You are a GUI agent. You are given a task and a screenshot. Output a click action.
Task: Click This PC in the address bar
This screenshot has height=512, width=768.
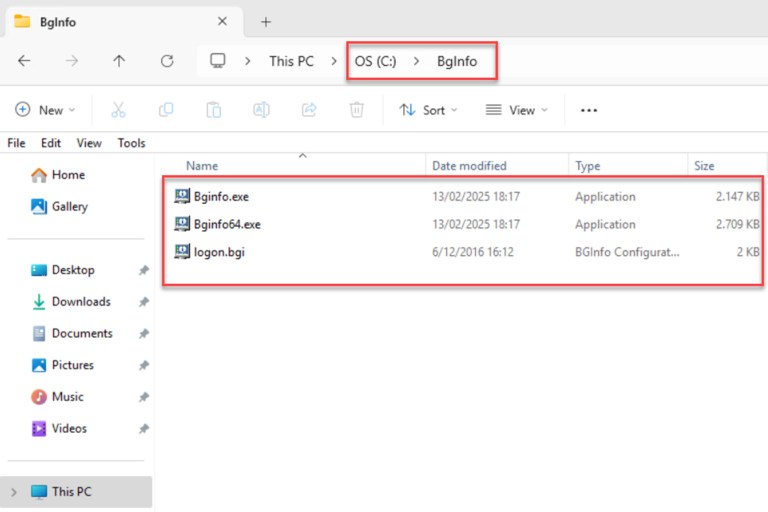[291, 61]
